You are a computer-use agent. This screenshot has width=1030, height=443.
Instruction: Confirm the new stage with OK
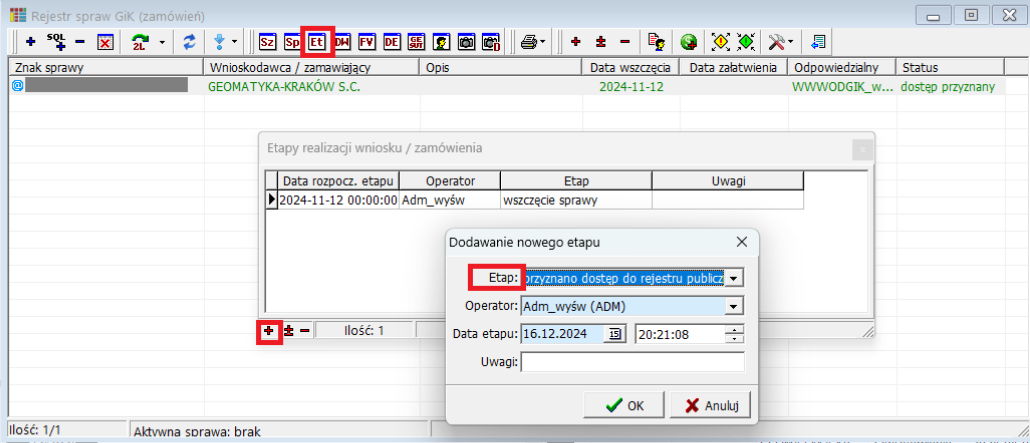click(625, 405)
